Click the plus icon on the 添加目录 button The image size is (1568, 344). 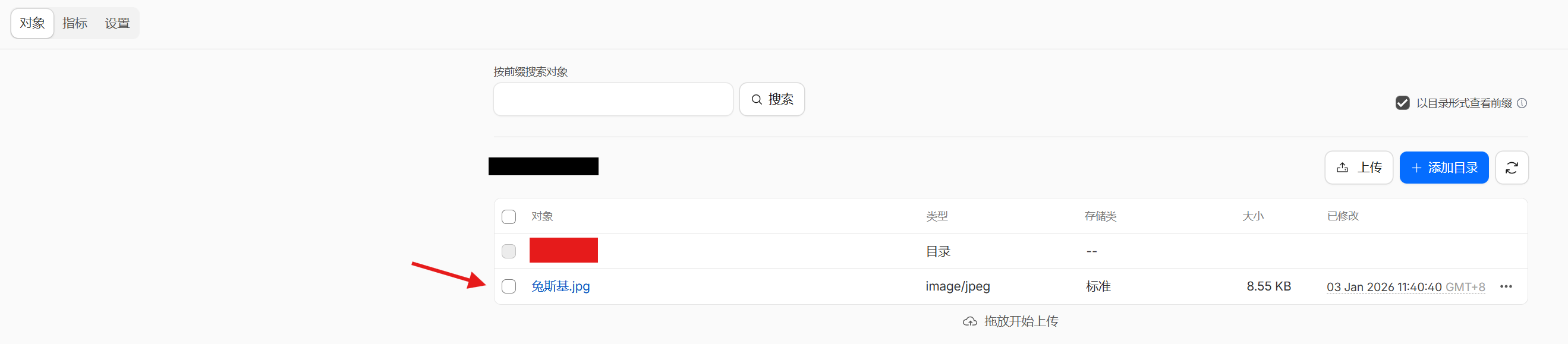point(1416,168)
